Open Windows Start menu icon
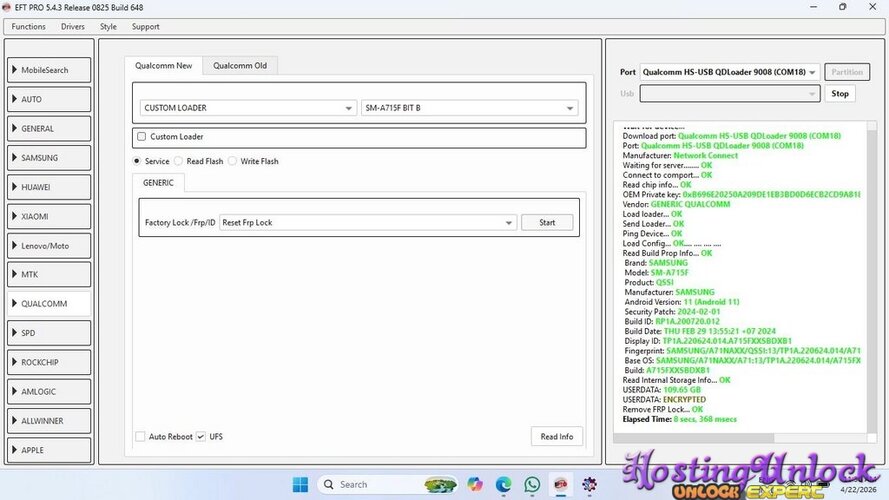 pos(300,485)
